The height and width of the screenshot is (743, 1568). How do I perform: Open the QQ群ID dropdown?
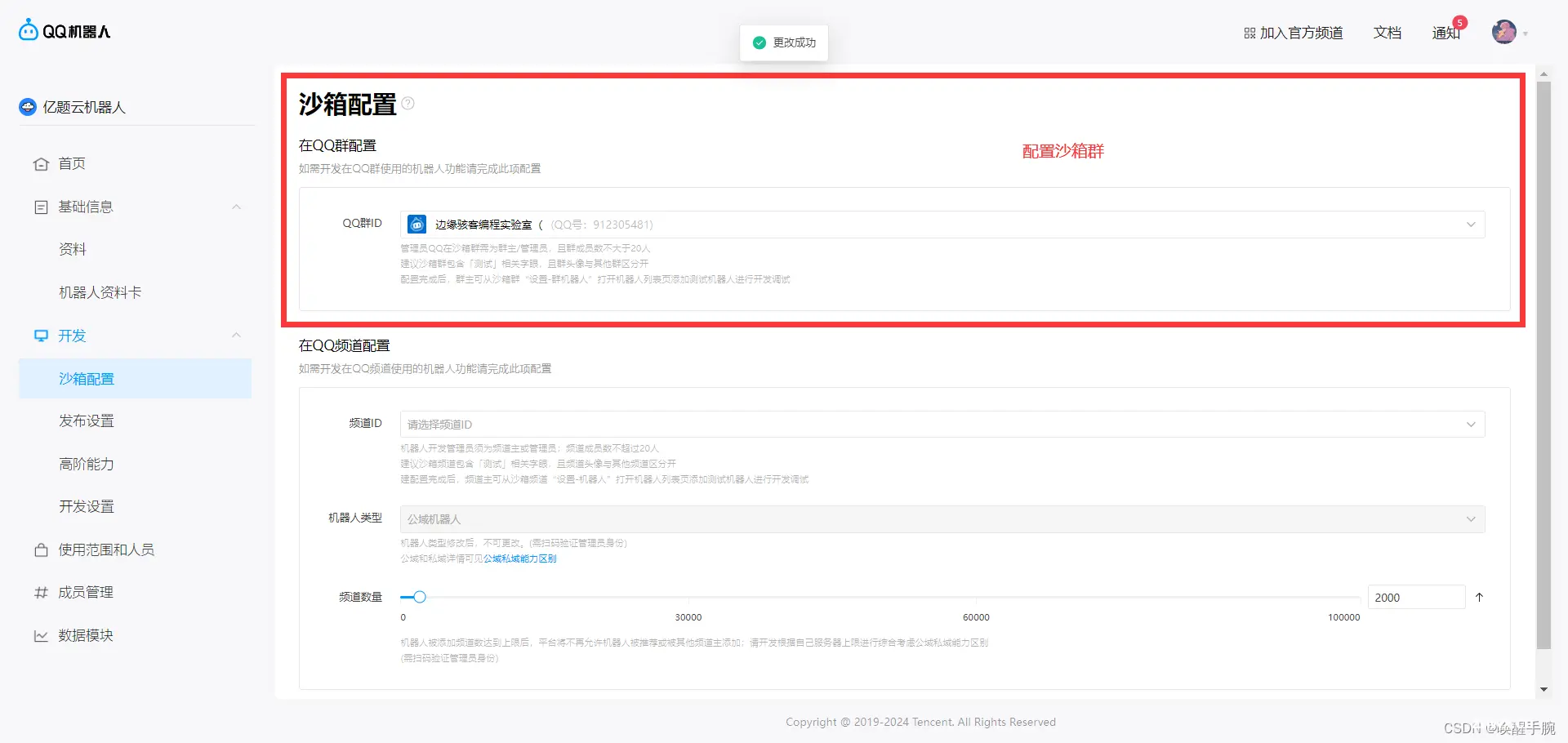click(x=942, y=225)
